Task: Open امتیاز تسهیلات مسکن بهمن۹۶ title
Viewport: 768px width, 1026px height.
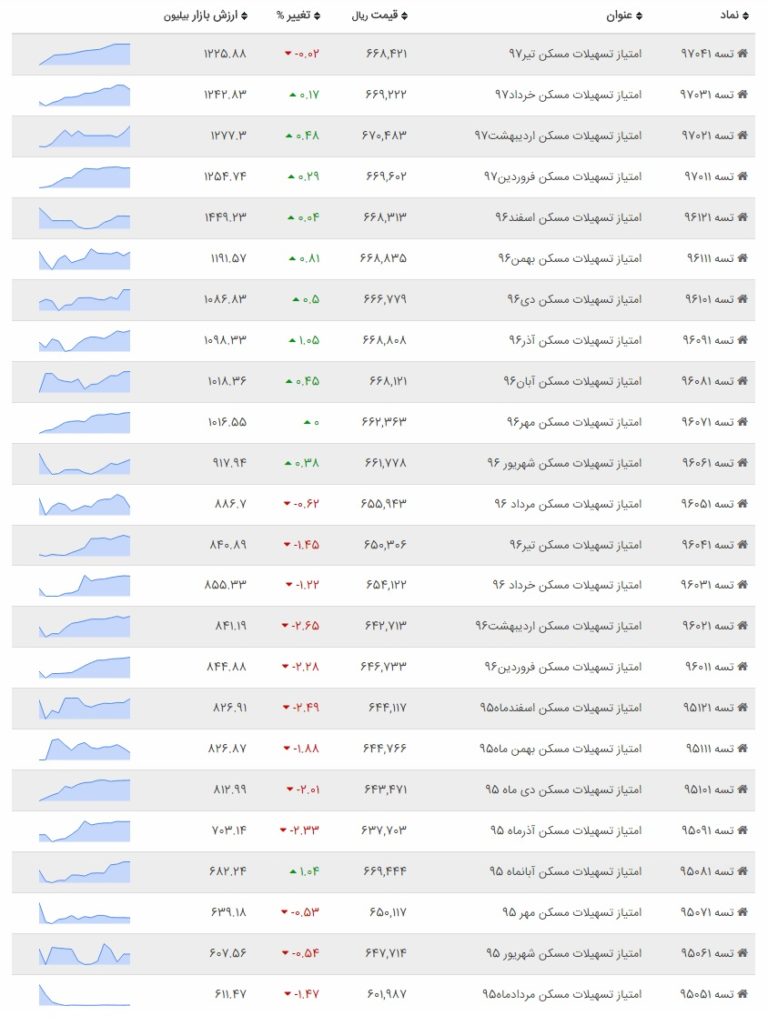Action: tap(570, 258)
